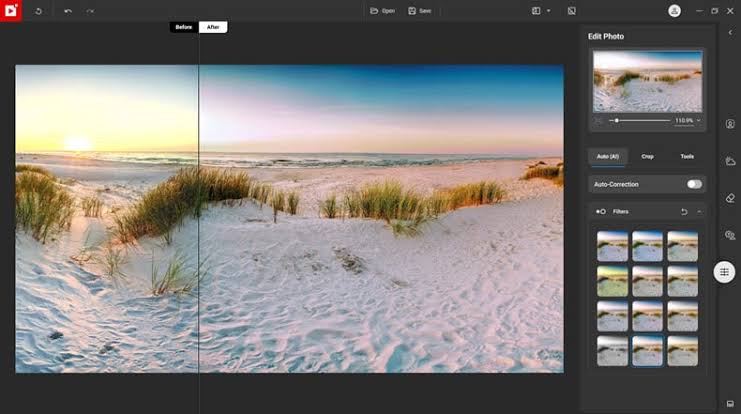Click the zoom slider under the preview
741x414 pixels.
[640, 120]
